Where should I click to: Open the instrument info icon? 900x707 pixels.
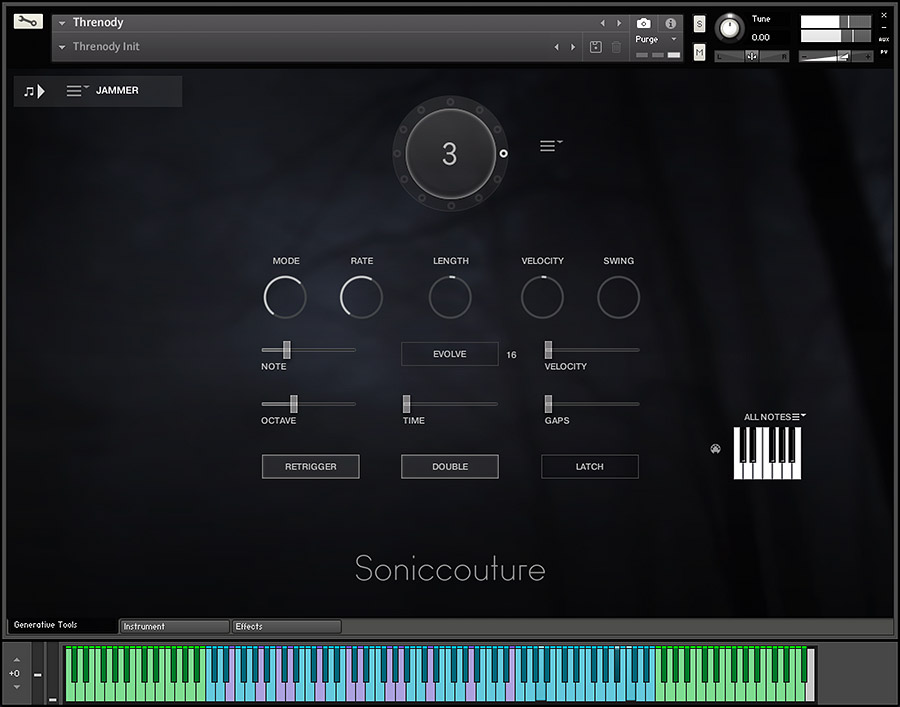(670, 24)
